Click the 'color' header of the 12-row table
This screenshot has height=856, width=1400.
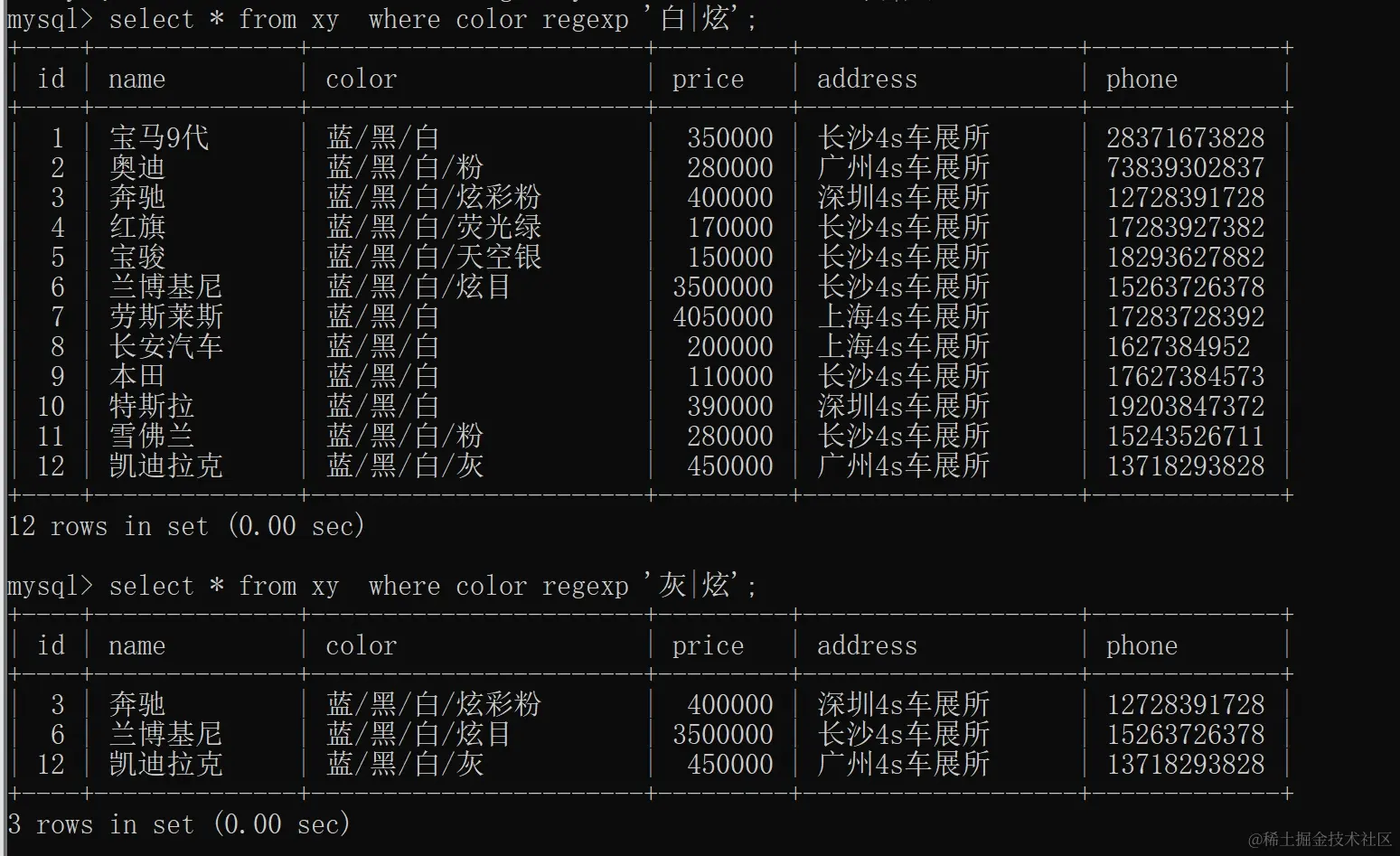362,79
